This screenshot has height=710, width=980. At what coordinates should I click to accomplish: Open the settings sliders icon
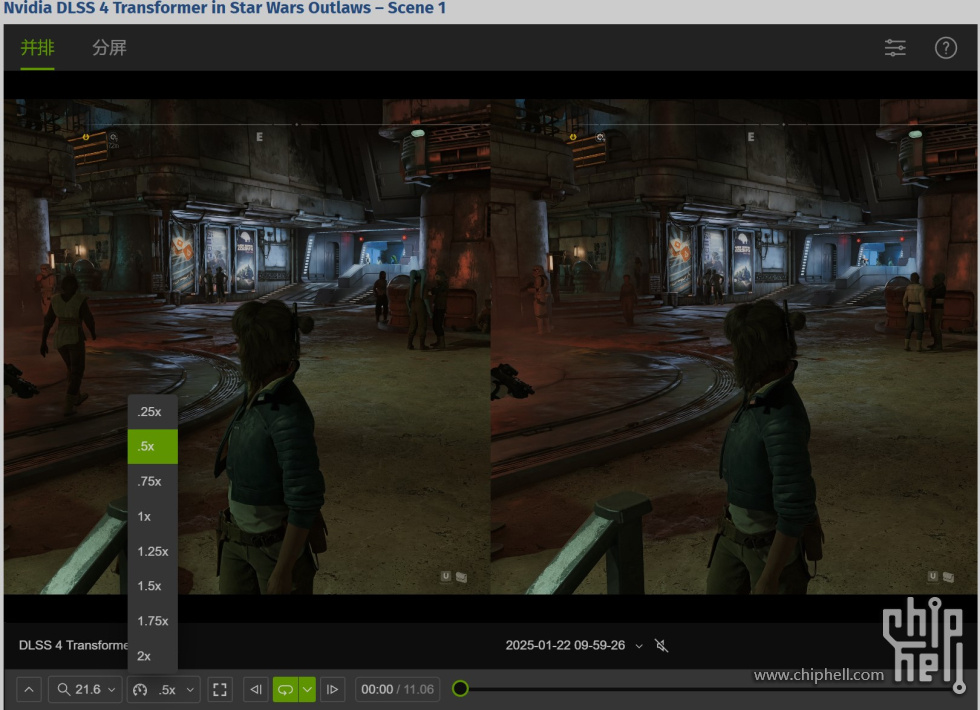pyautogui.click(x=895, y=48)
